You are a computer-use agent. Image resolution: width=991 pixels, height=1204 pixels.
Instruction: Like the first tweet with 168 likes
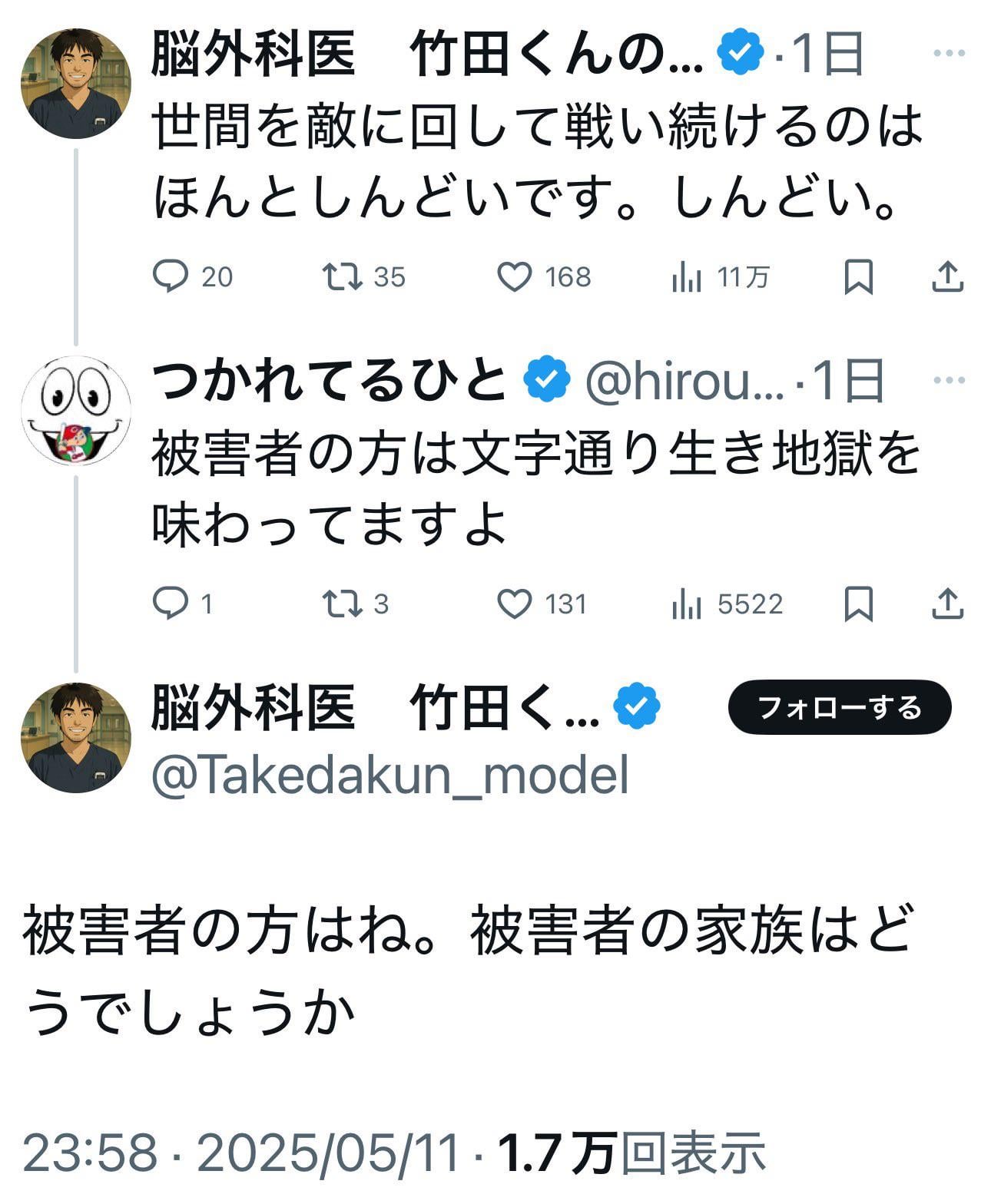(x=515, y=276)
